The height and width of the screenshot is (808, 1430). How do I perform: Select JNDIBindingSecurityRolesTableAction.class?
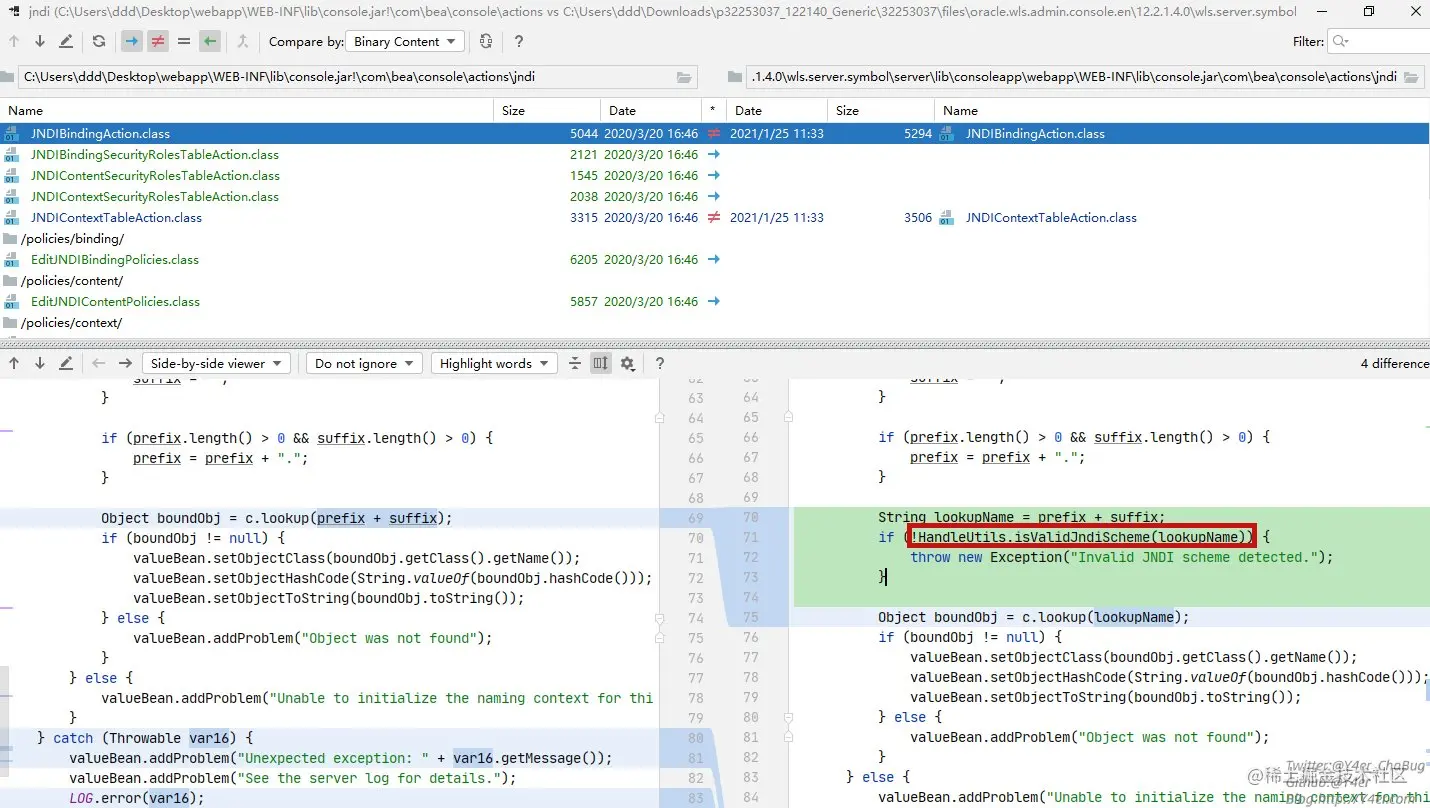pos(155,155)
